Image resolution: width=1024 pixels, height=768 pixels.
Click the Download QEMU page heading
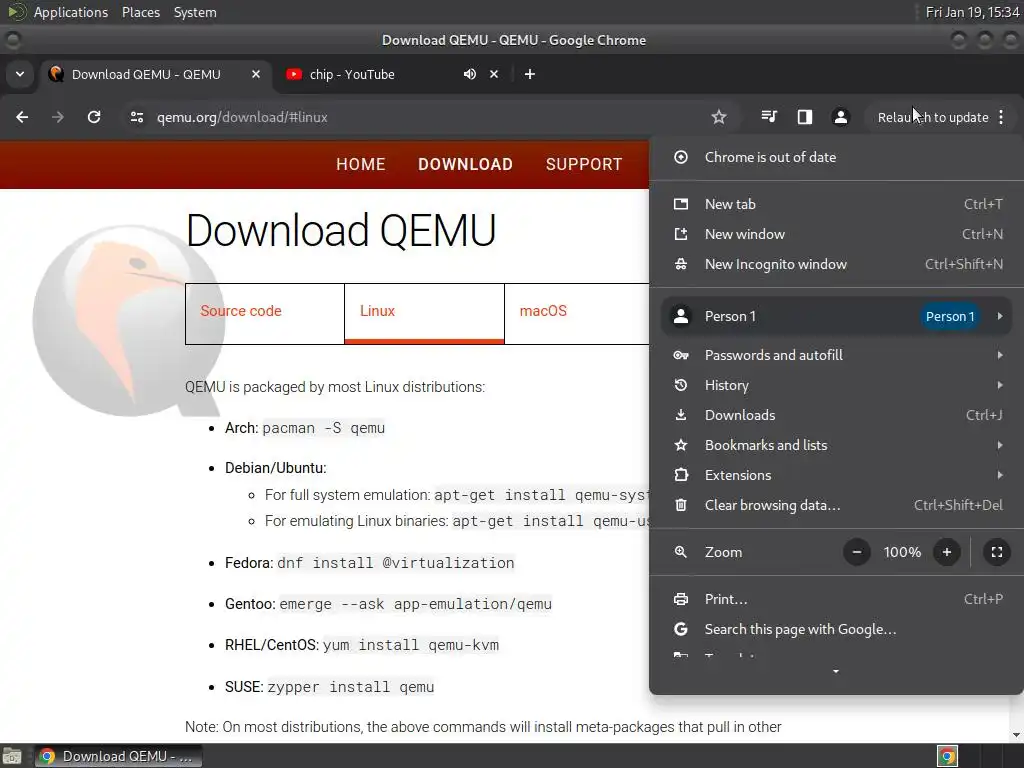pyautogui.click(x=341, y=231)
